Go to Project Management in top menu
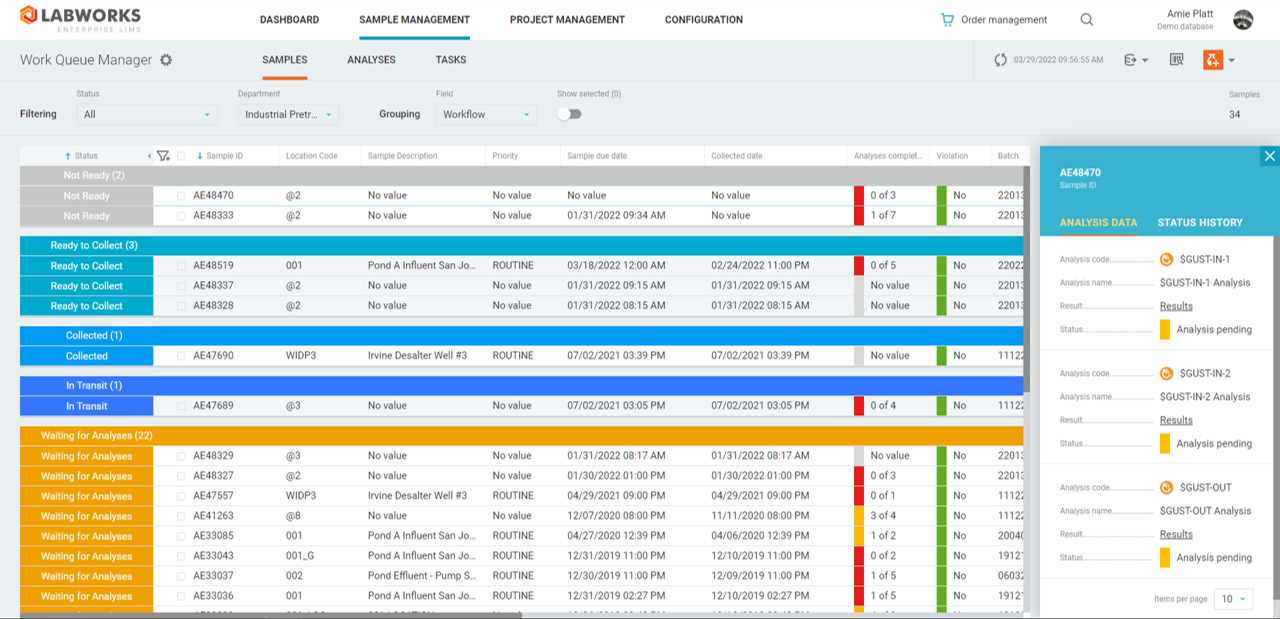The height and width of the screenshot is (619, 1280). [x=567, y=20]
